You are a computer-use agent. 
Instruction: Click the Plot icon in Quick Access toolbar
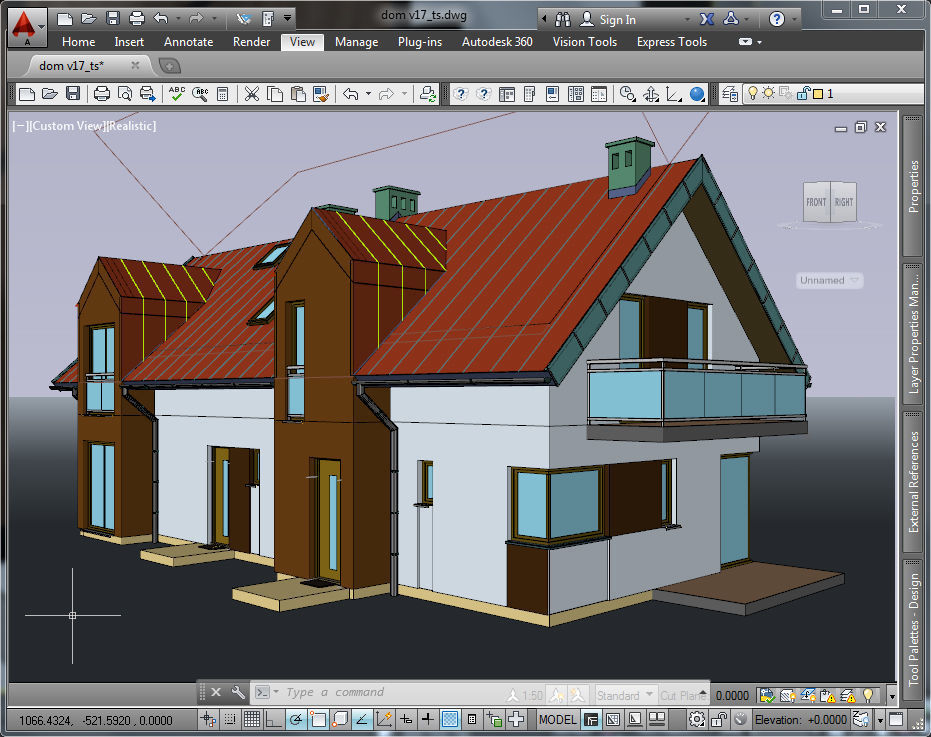(x=104, y=93)
